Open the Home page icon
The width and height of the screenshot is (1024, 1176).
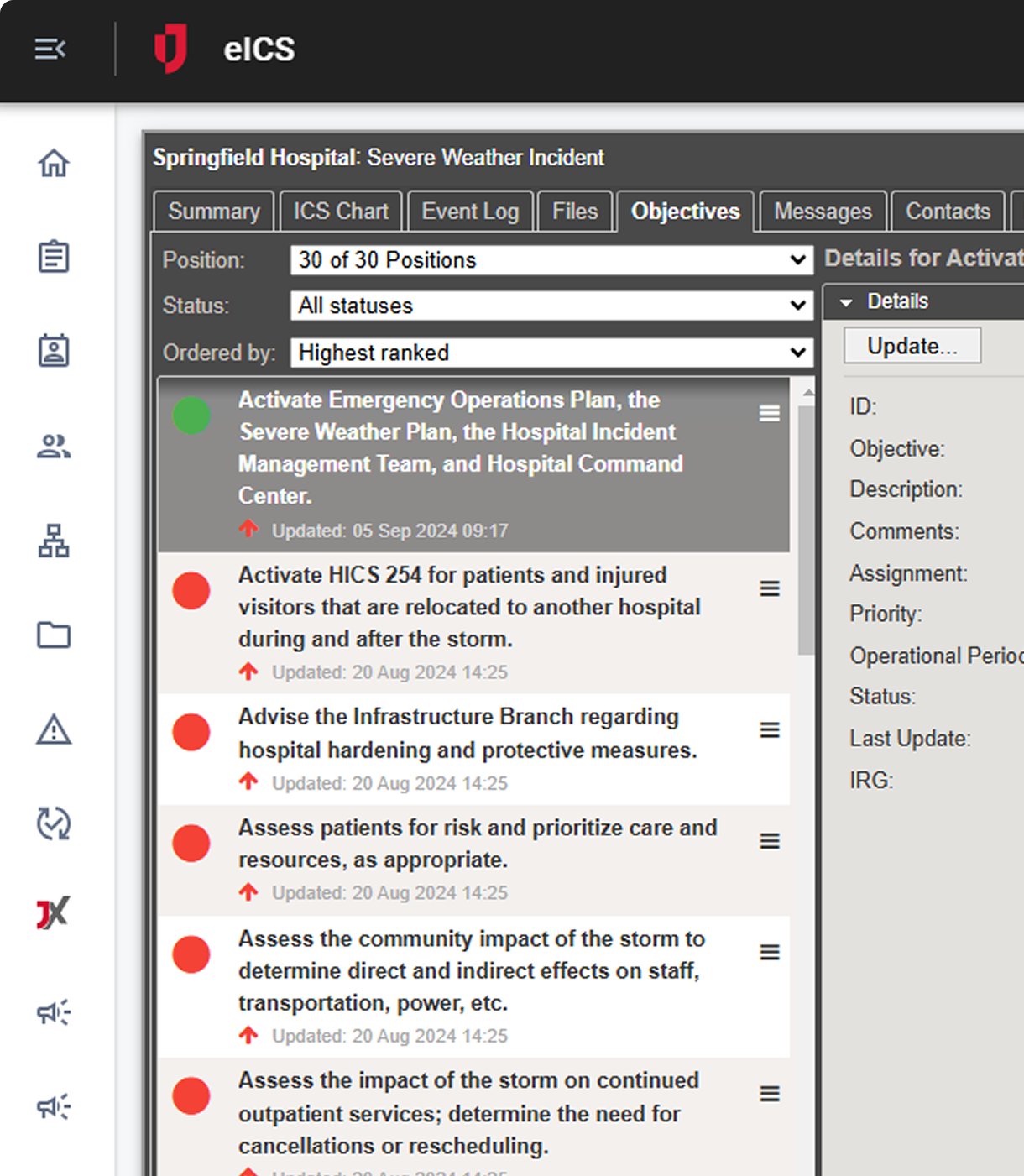(54, 163)
